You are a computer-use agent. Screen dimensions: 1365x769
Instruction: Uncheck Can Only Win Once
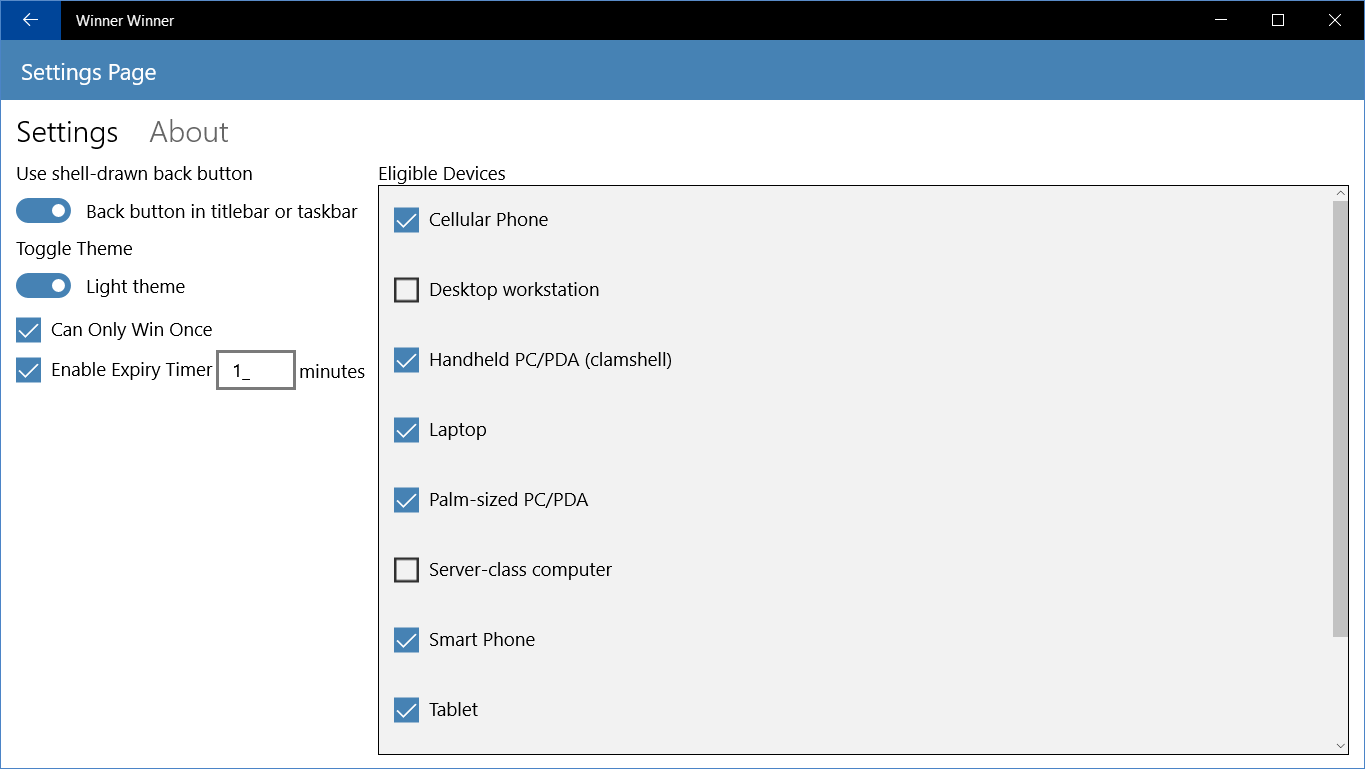click(x=29, y=330)
